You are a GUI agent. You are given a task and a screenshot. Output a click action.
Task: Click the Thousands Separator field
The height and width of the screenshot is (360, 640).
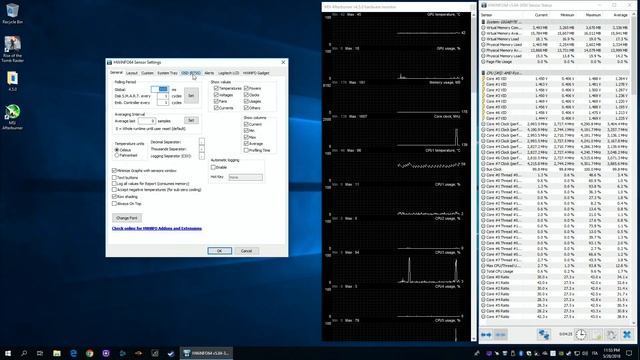[x=202, y=149]
